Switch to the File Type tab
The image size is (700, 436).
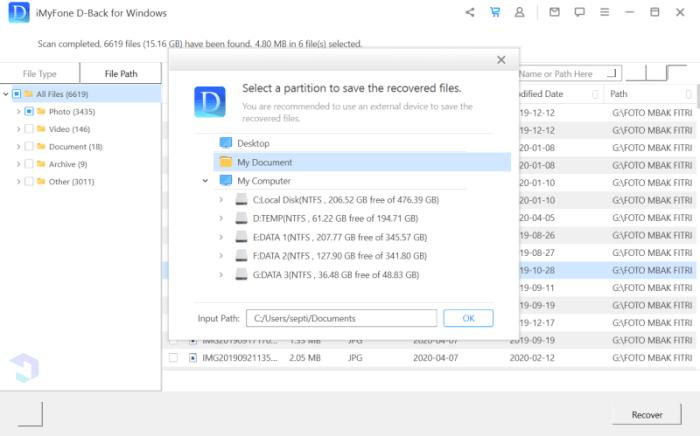(x=40, y=74)
